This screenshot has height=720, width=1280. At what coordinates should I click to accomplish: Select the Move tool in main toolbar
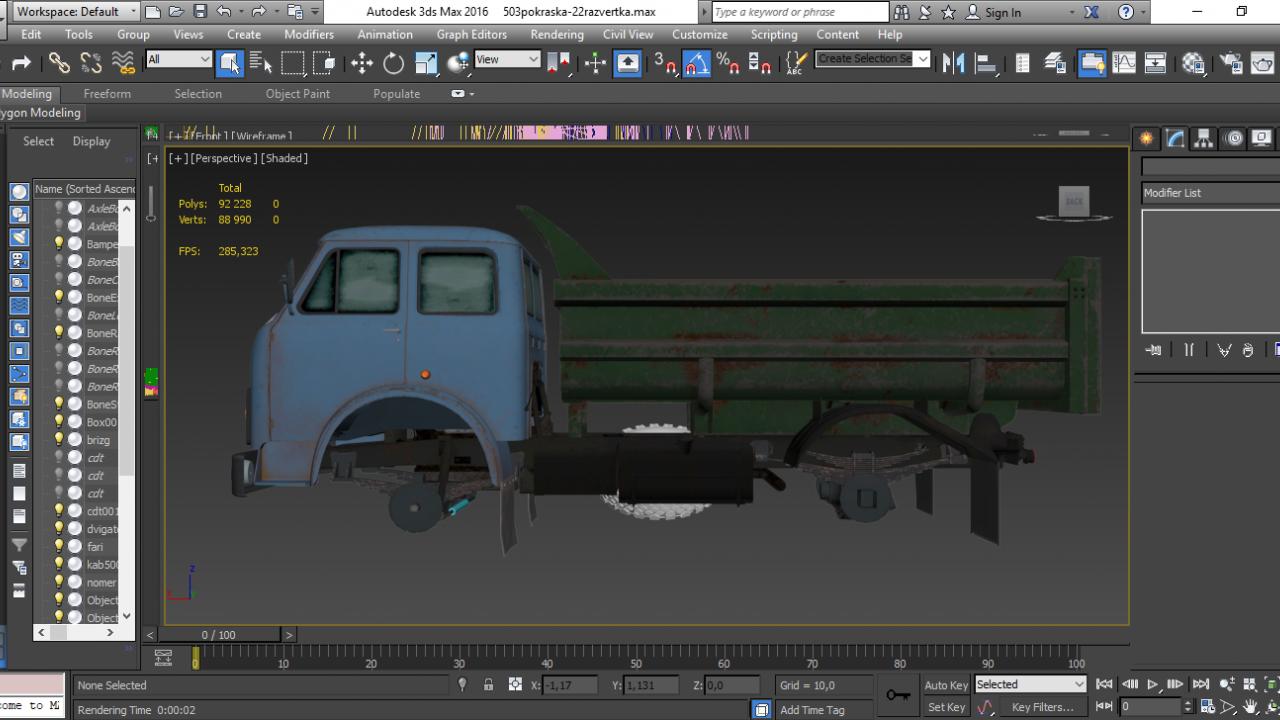[361, 63]
